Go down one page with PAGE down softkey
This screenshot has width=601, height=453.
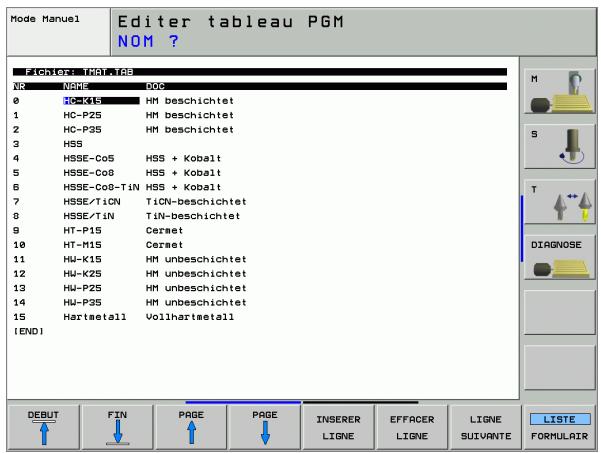pos(264,427)
